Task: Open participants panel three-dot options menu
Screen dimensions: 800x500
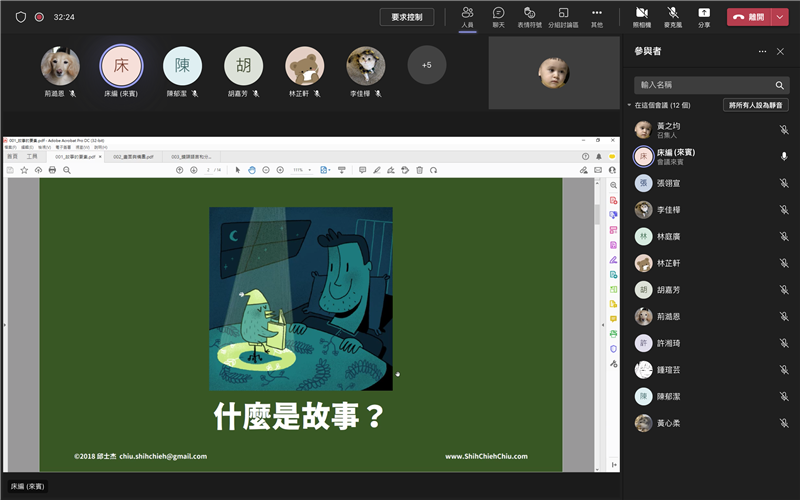Action: click(x=762, y=51)
